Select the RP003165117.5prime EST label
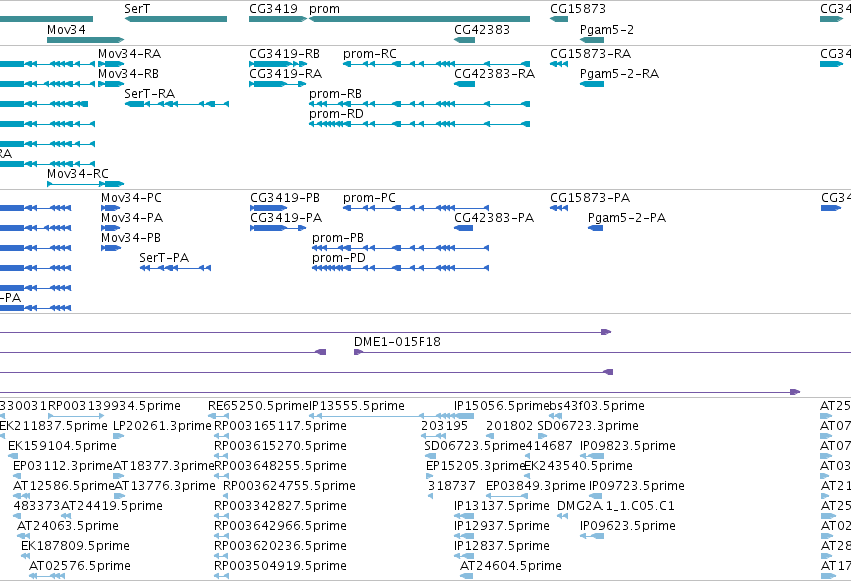Viewport: 851px width, 581px height. [x=281, y=426]
